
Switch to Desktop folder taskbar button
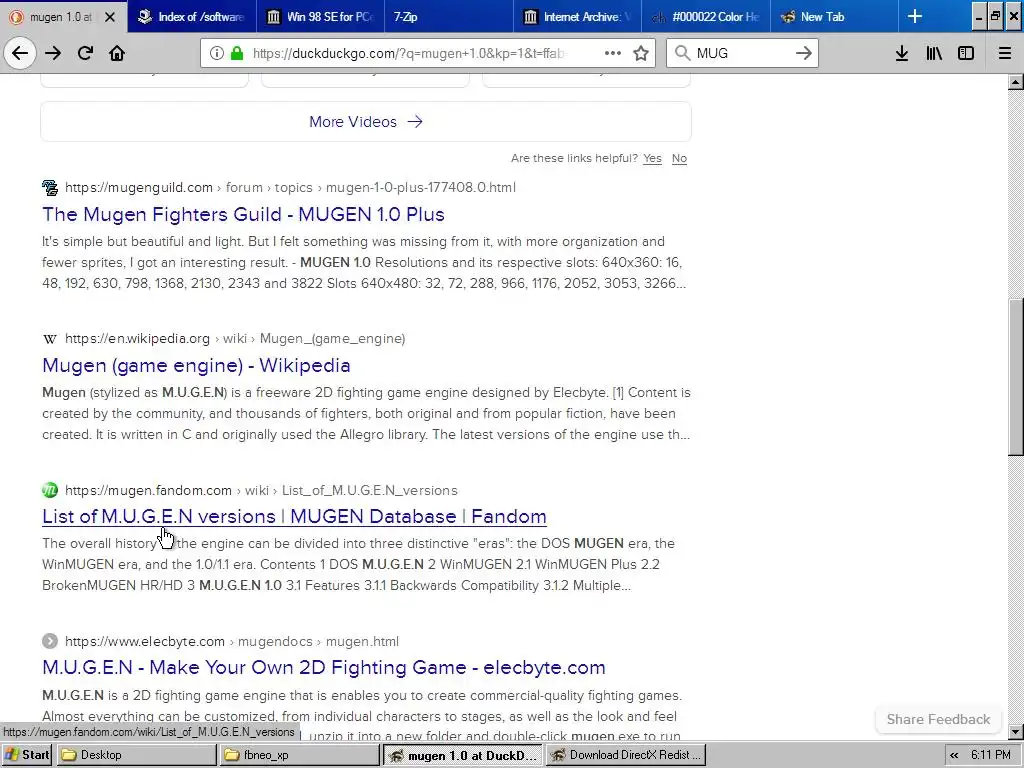(136, 755)
